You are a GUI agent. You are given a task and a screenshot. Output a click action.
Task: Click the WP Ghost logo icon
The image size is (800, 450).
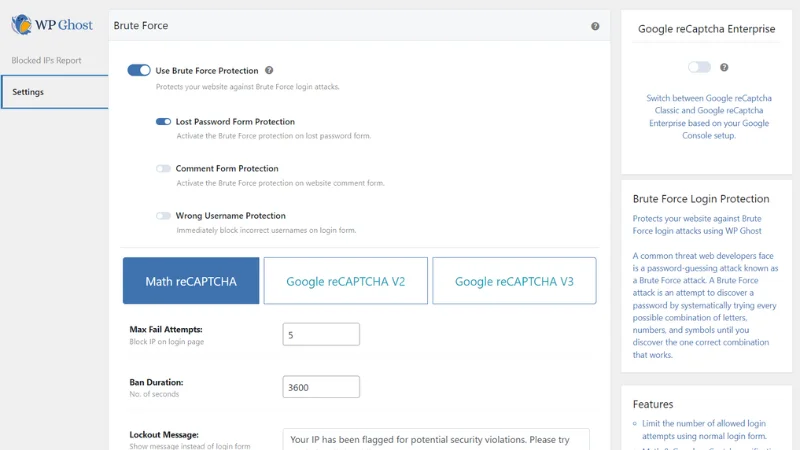(20, 23)
